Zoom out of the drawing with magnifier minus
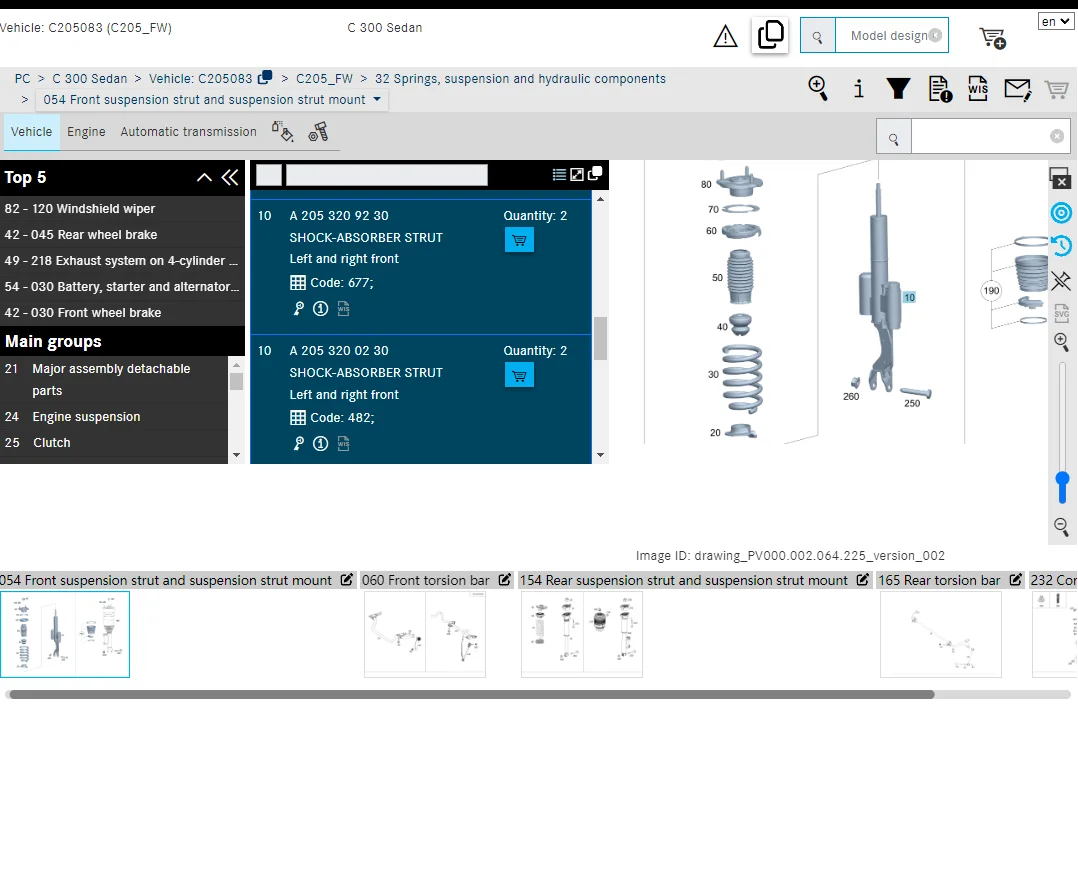 coord(1062,527)
